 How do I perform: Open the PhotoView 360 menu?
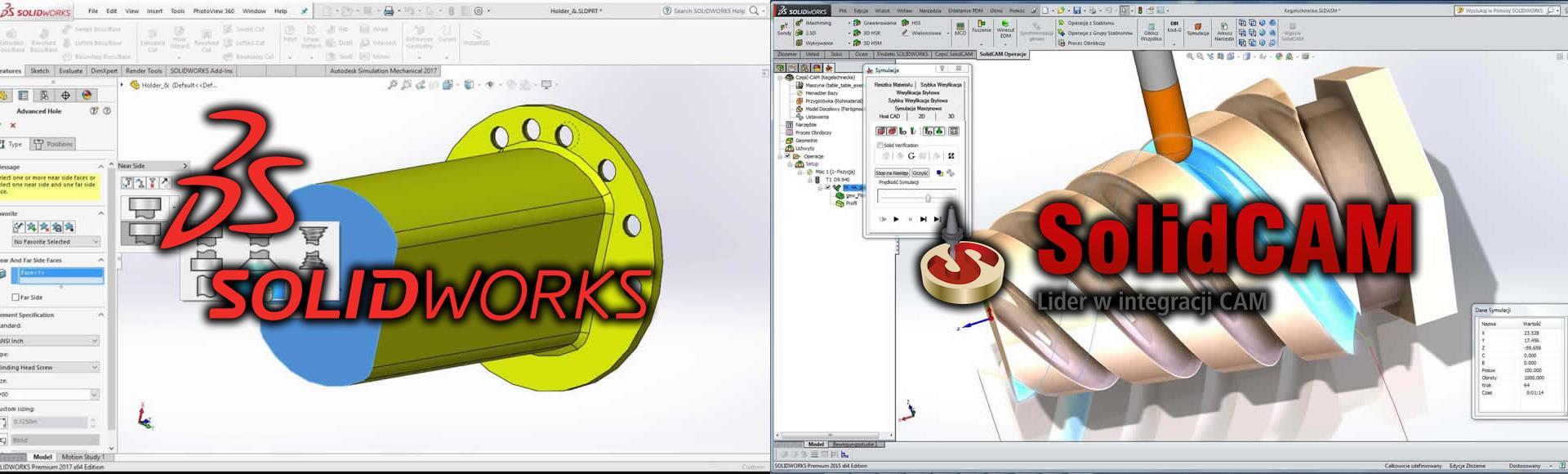click(x=213, y=11)
